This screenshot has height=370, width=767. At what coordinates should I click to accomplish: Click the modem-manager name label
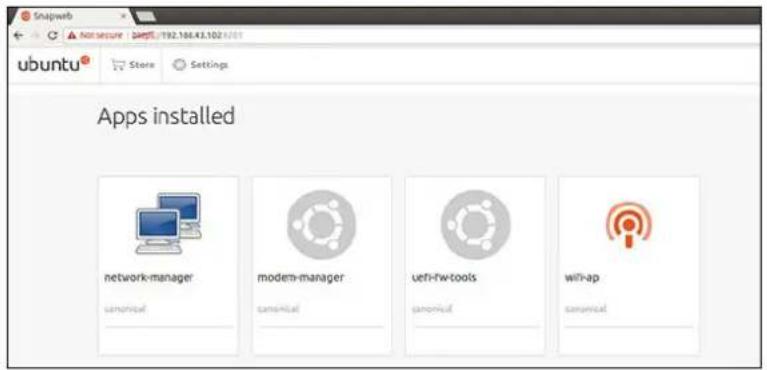coord(300,278)
